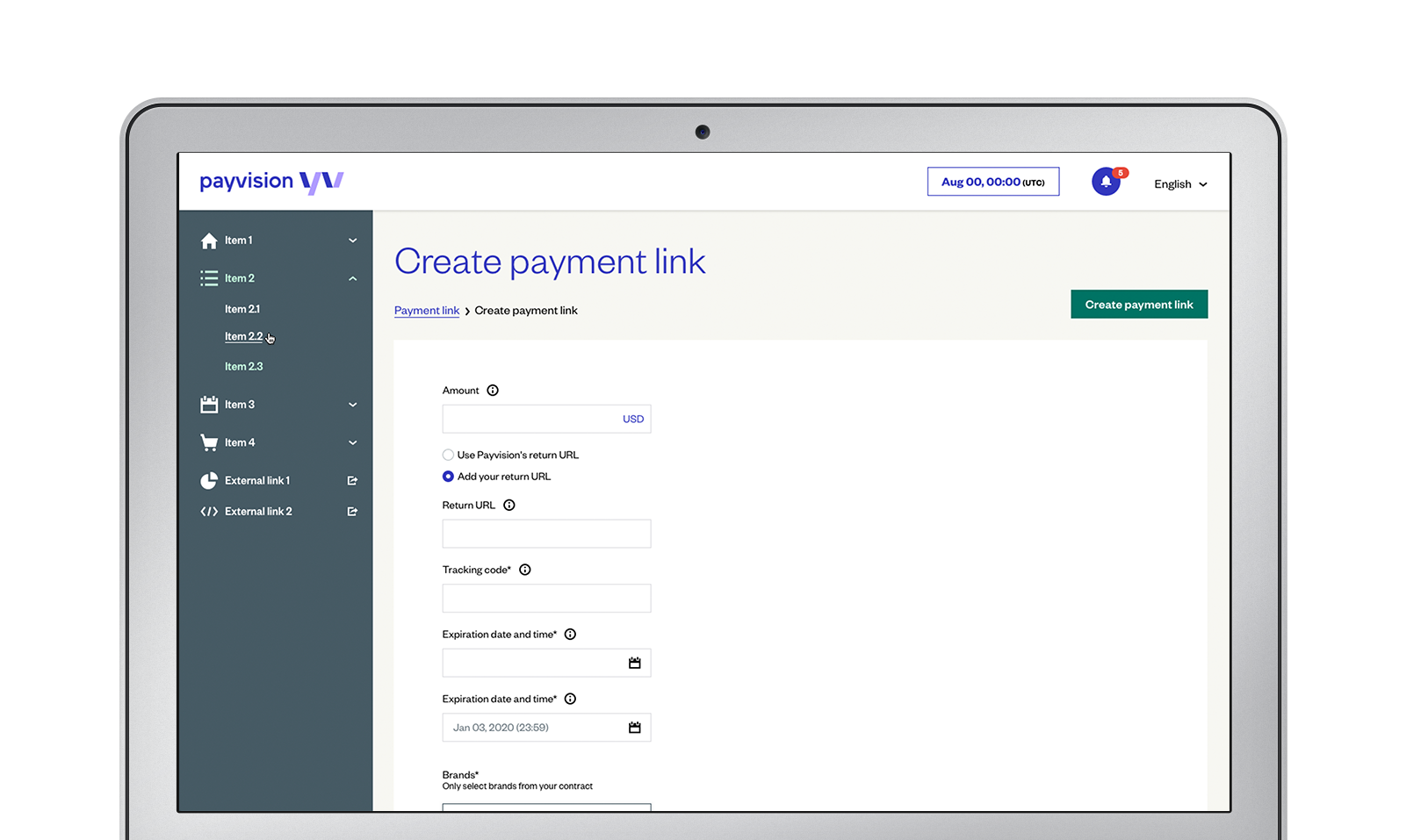Open the notification bell with 5 alerts
Screen dimensions: 1428x840
tap(1106, 181)
